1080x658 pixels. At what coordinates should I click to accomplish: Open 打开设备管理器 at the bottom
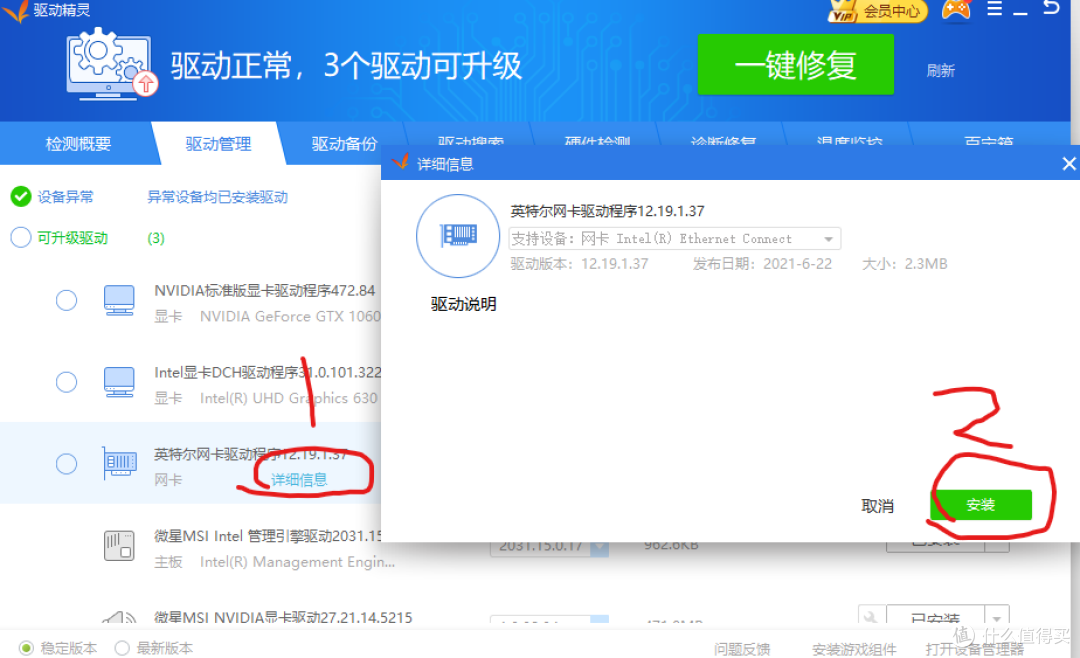pos(973,649)
